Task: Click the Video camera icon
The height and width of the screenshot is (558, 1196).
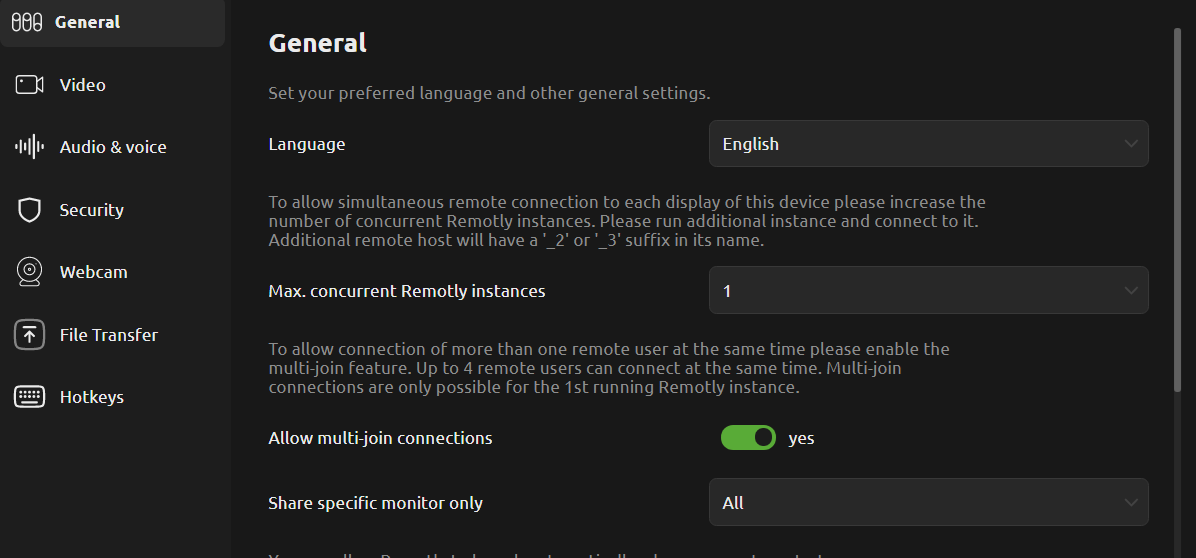Action: (29, 85)
